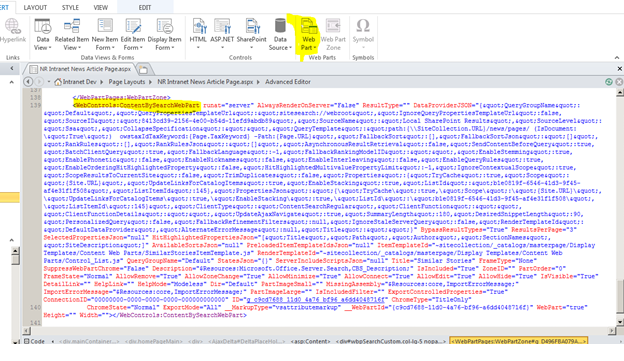The width and height of the screenshot is (624, 361).
Task: Select the highlighted WebPartPages:WebPartZone tag
Action: 518,341
